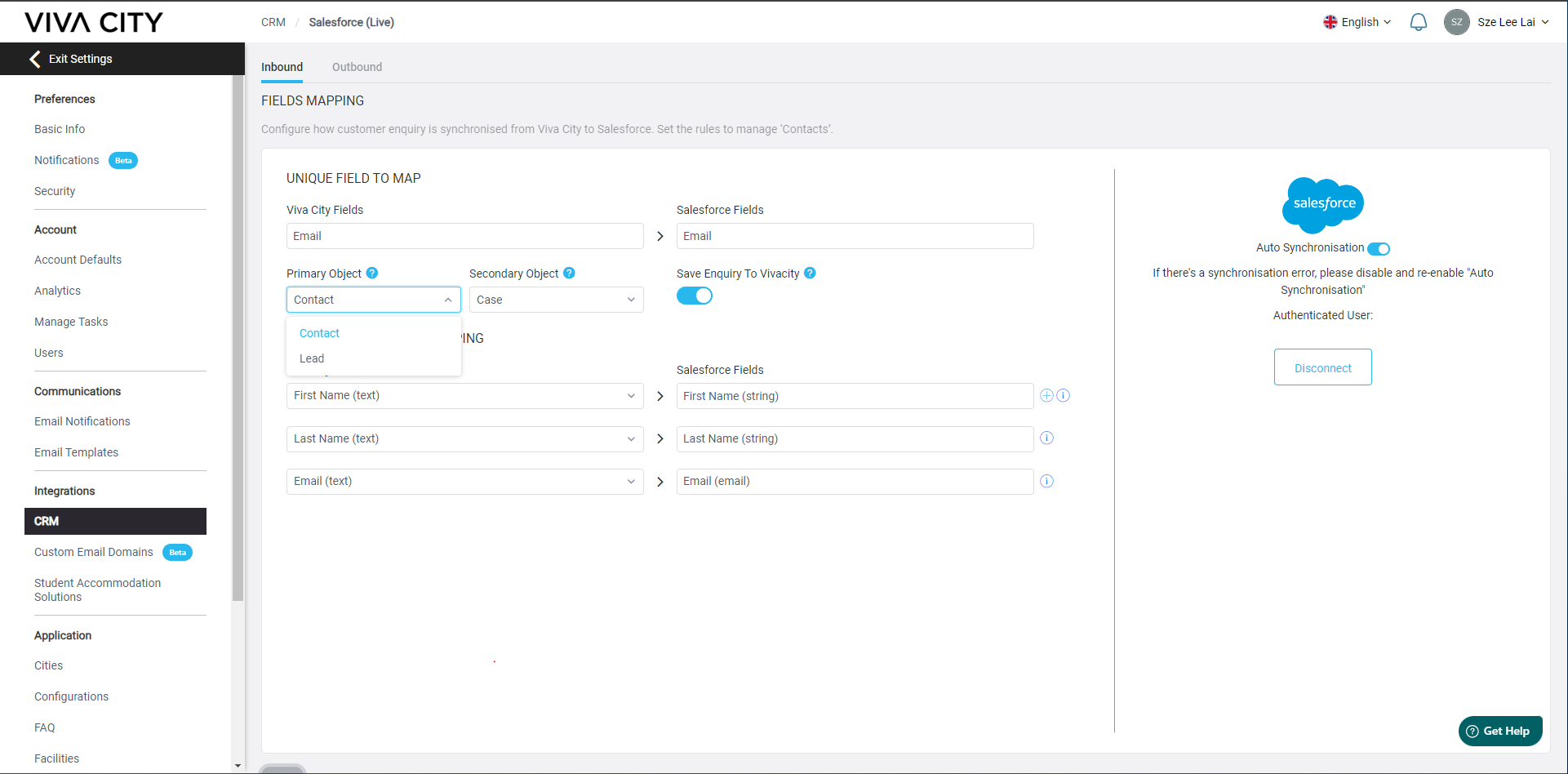The height and width of the screenshot is (774, 1568).
Task: Click the sidebar vertical scrollbar
Action: coord(238,338)
